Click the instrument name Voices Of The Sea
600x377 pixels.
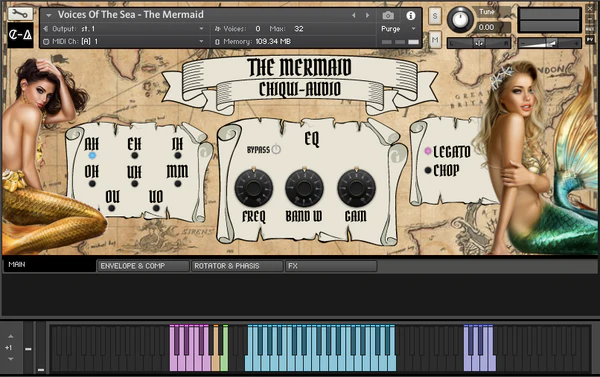tap(130, 15)
